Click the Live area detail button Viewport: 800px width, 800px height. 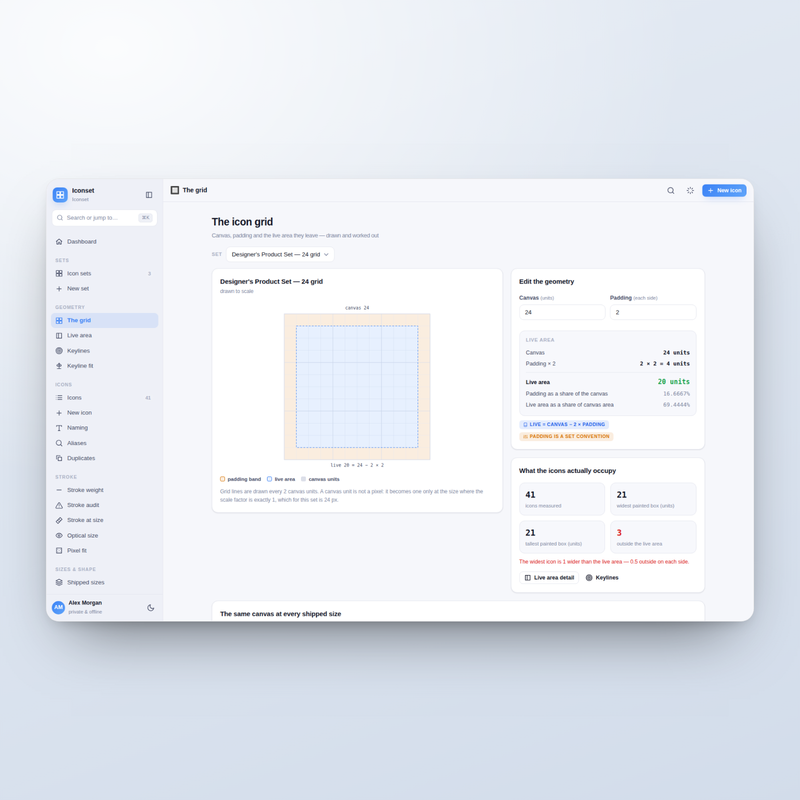coord(549,578)
